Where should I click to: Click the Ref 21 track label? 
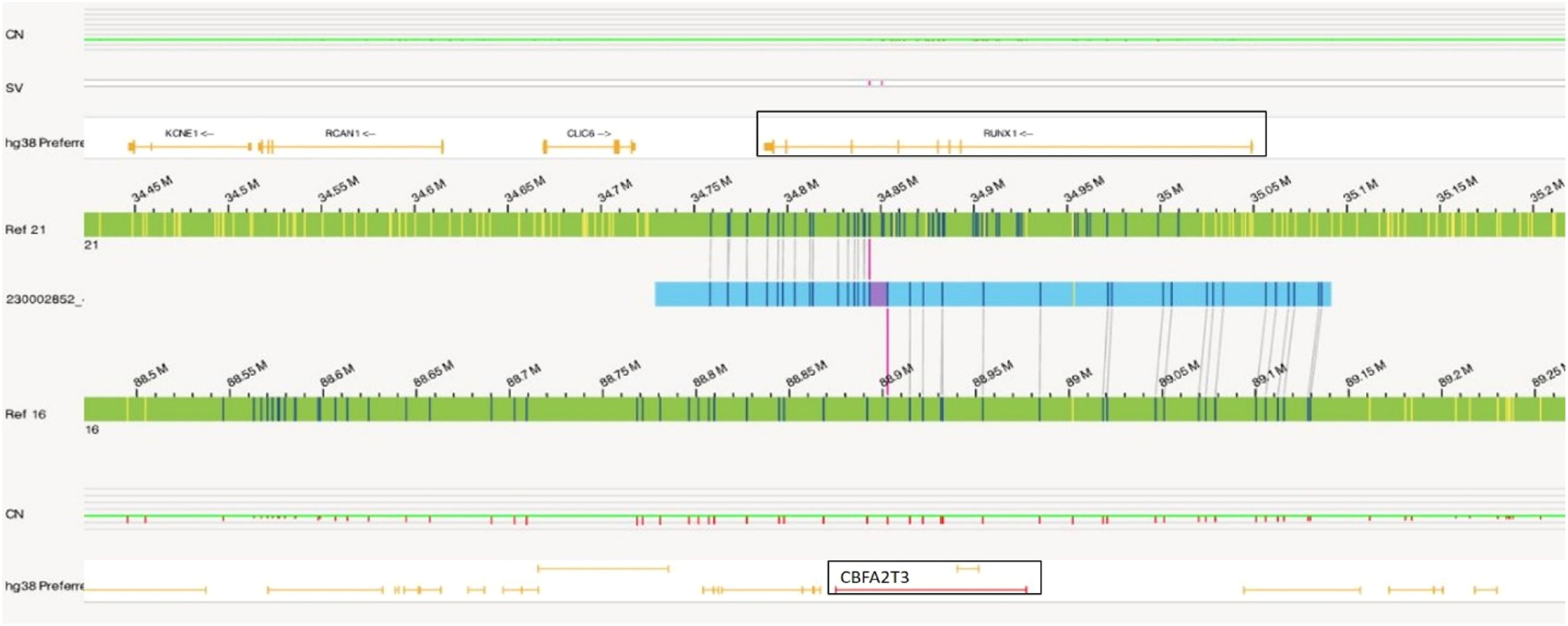[25, 229]
